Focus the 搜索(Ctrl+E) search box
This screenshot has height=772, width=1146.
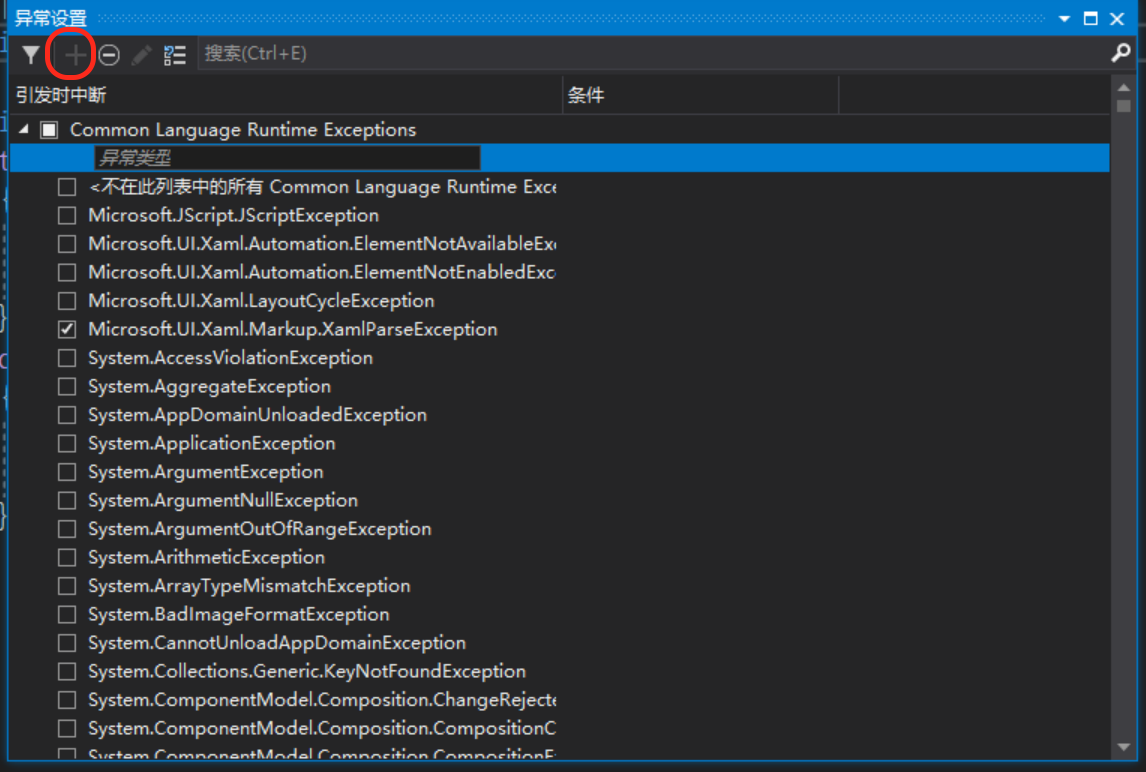coord(650,54)
